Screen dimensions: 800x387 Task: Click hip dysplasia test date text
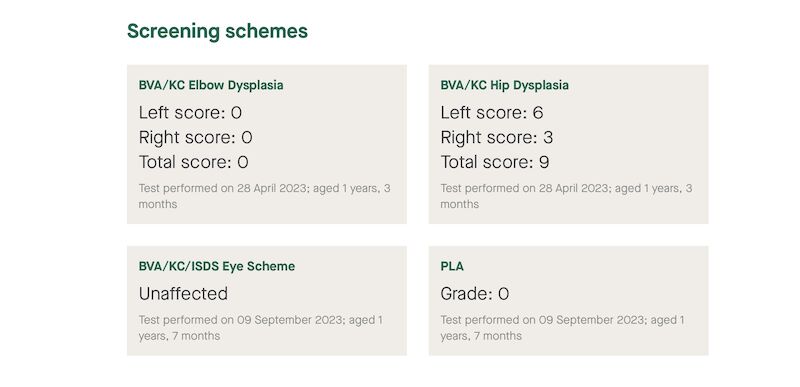[566, 196]
